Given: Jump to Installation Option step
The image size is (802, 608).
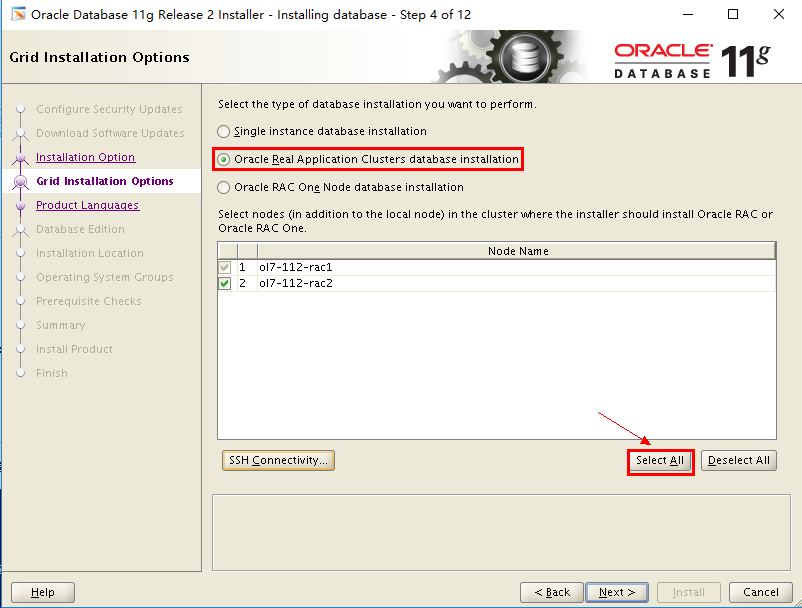Looking at the screenshot, I should pyautogui.click(x=85, y=157).
